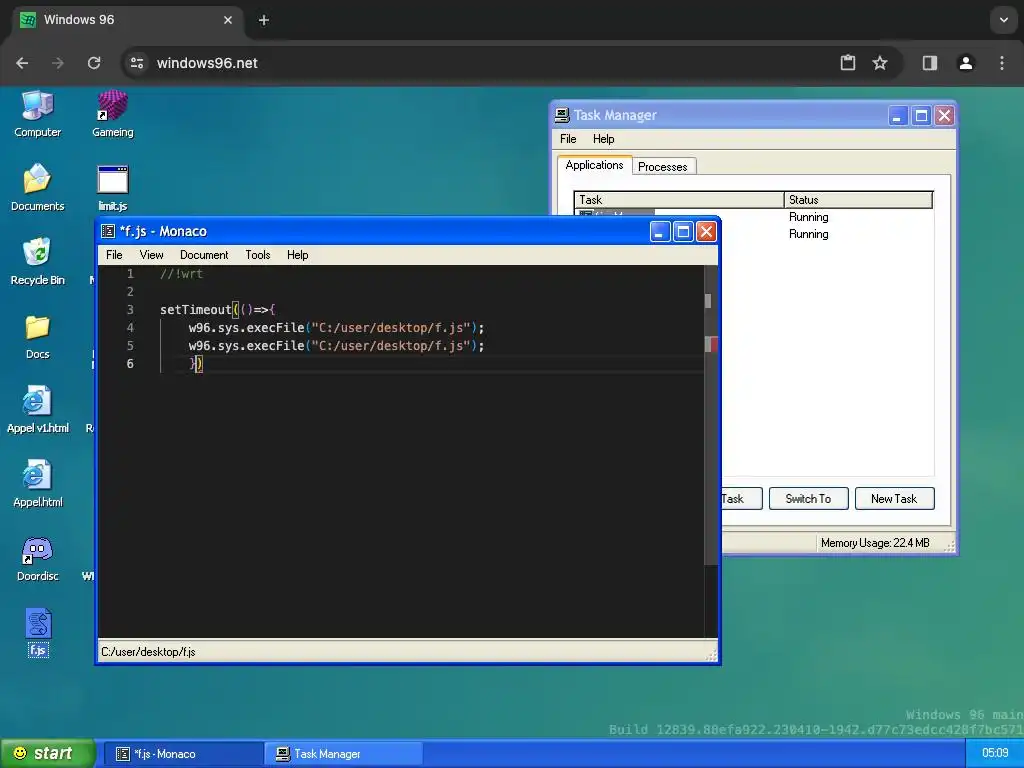Click the Start button
Image resolution: width=1024 pixels, height=768 pixels.
click(x=47, y=754)
